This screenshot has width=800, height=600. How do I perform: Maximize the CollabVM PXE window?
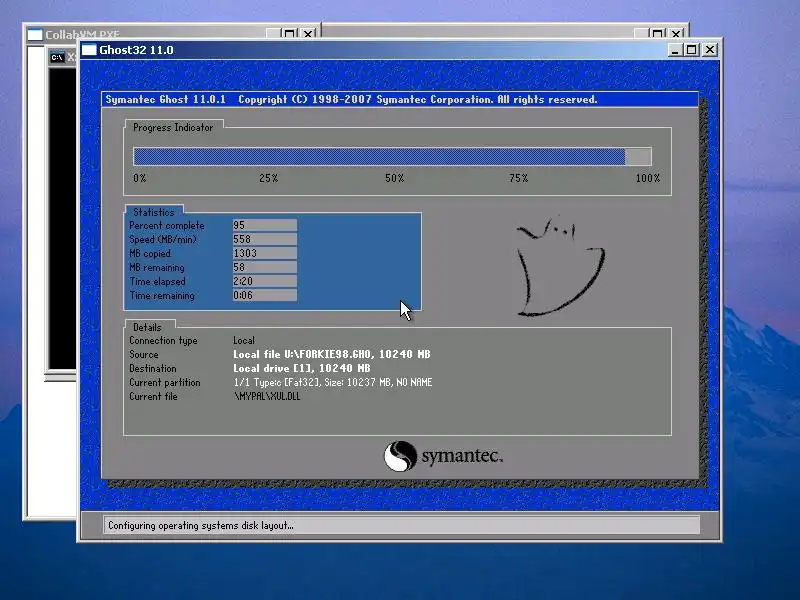click(289, 34)
